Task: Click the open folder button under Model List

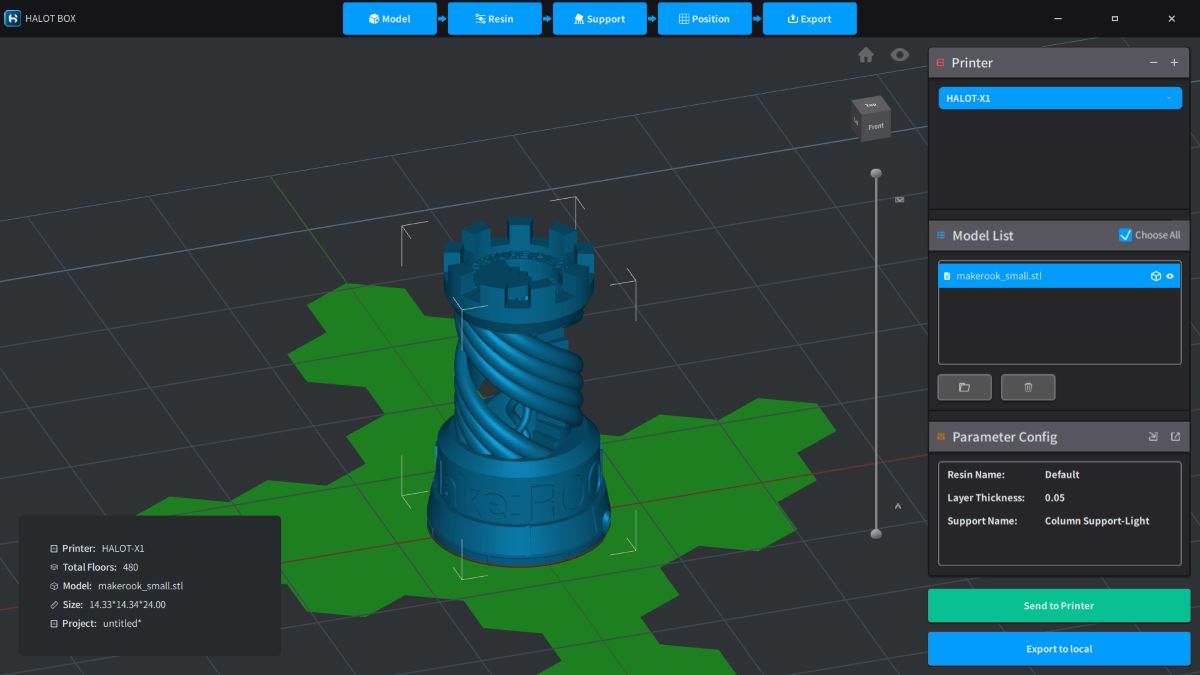Action: pos(965,387)
